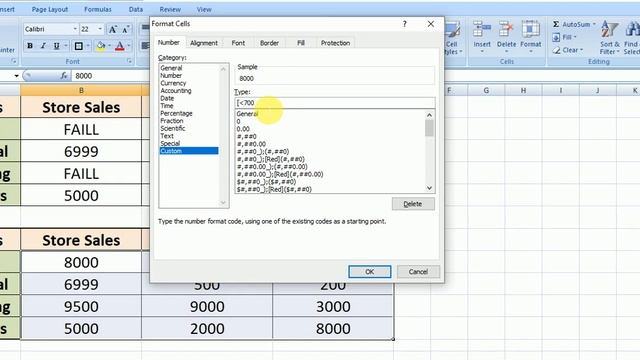Click the Grow Font icon
The height and width of the screenshot is (360, 640).
tap(112, 29)
